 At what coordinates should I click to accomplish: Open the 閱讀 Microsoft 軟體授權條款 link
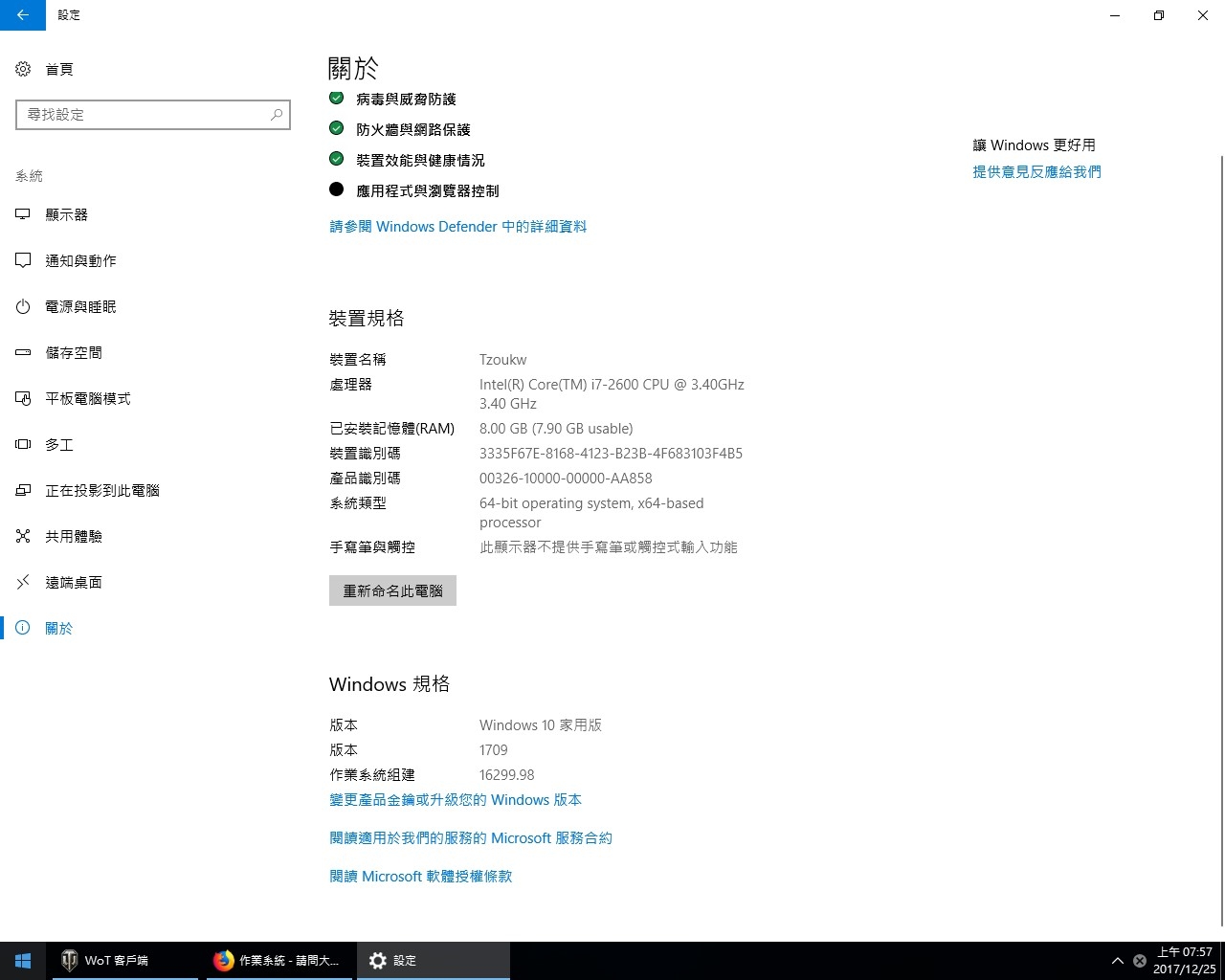coord(421,877)
